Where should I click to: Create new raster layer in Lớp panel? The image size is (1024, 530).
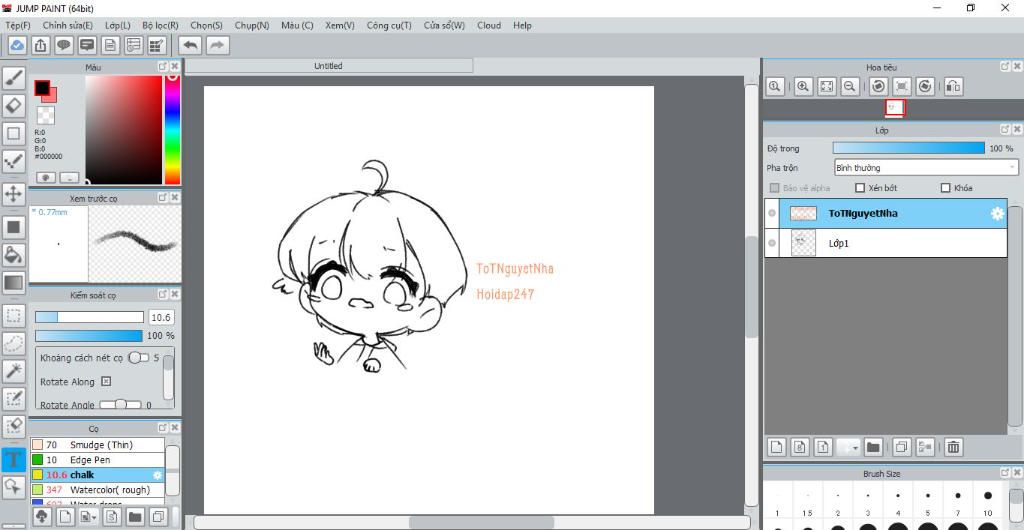pyautogui.click(x=776, y=447)
